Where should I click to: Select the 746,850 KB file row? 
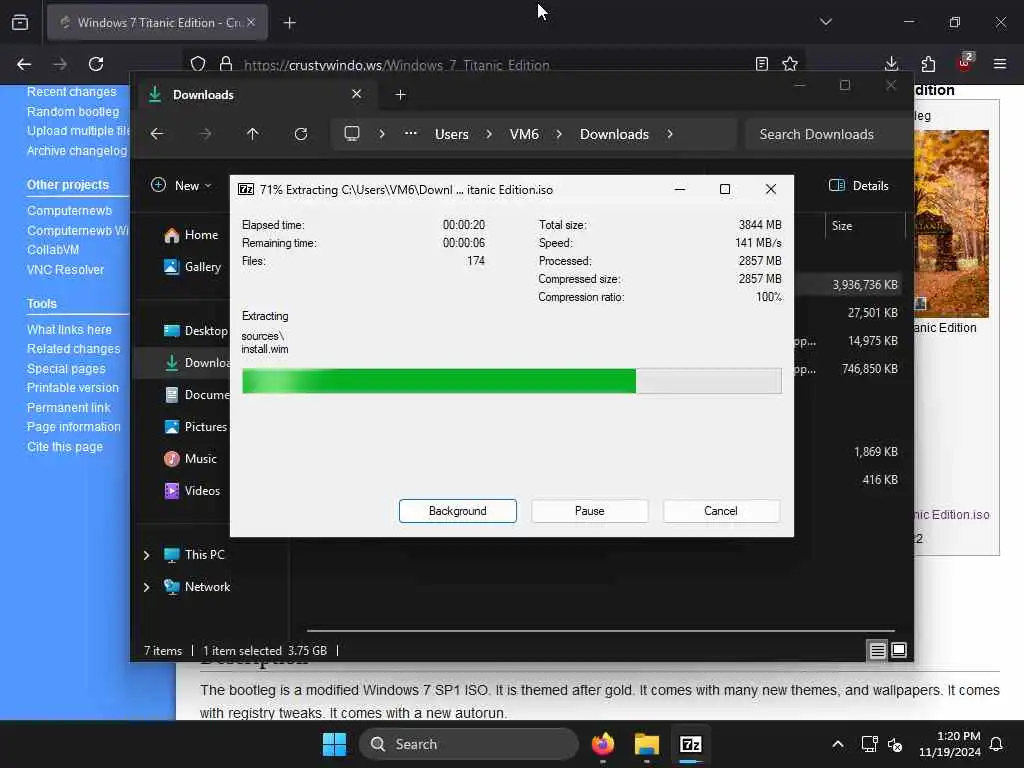click(869, 369)
